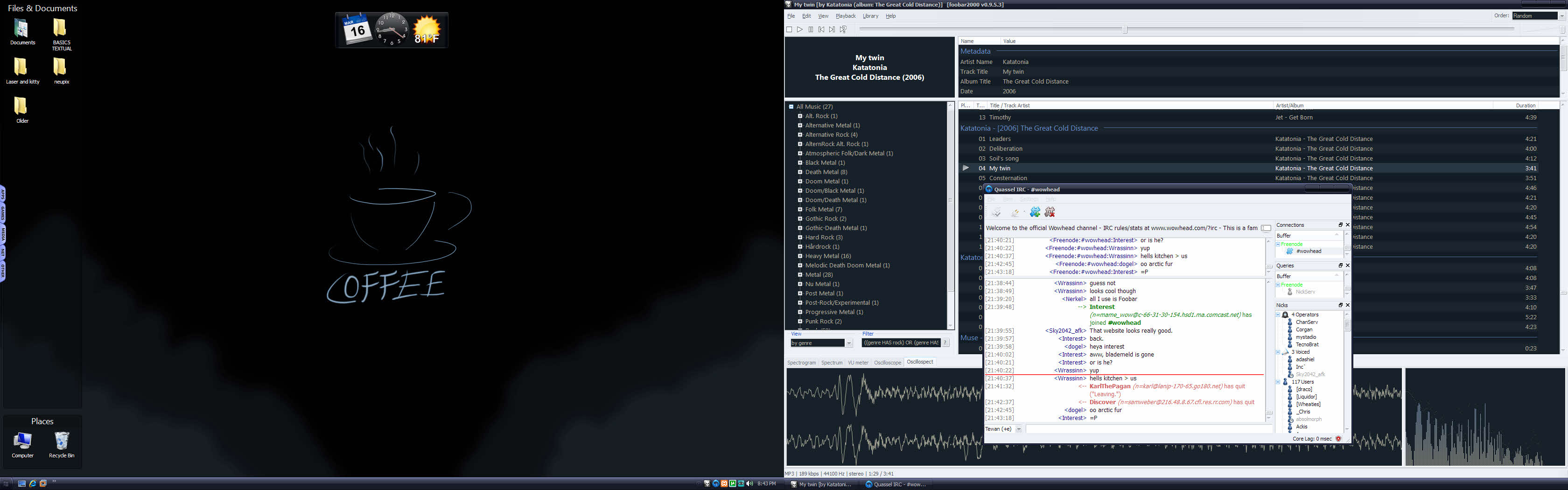This screenshot has height=490, width=1568.
Task: Open the Playback menu
Action: point(845,16)
